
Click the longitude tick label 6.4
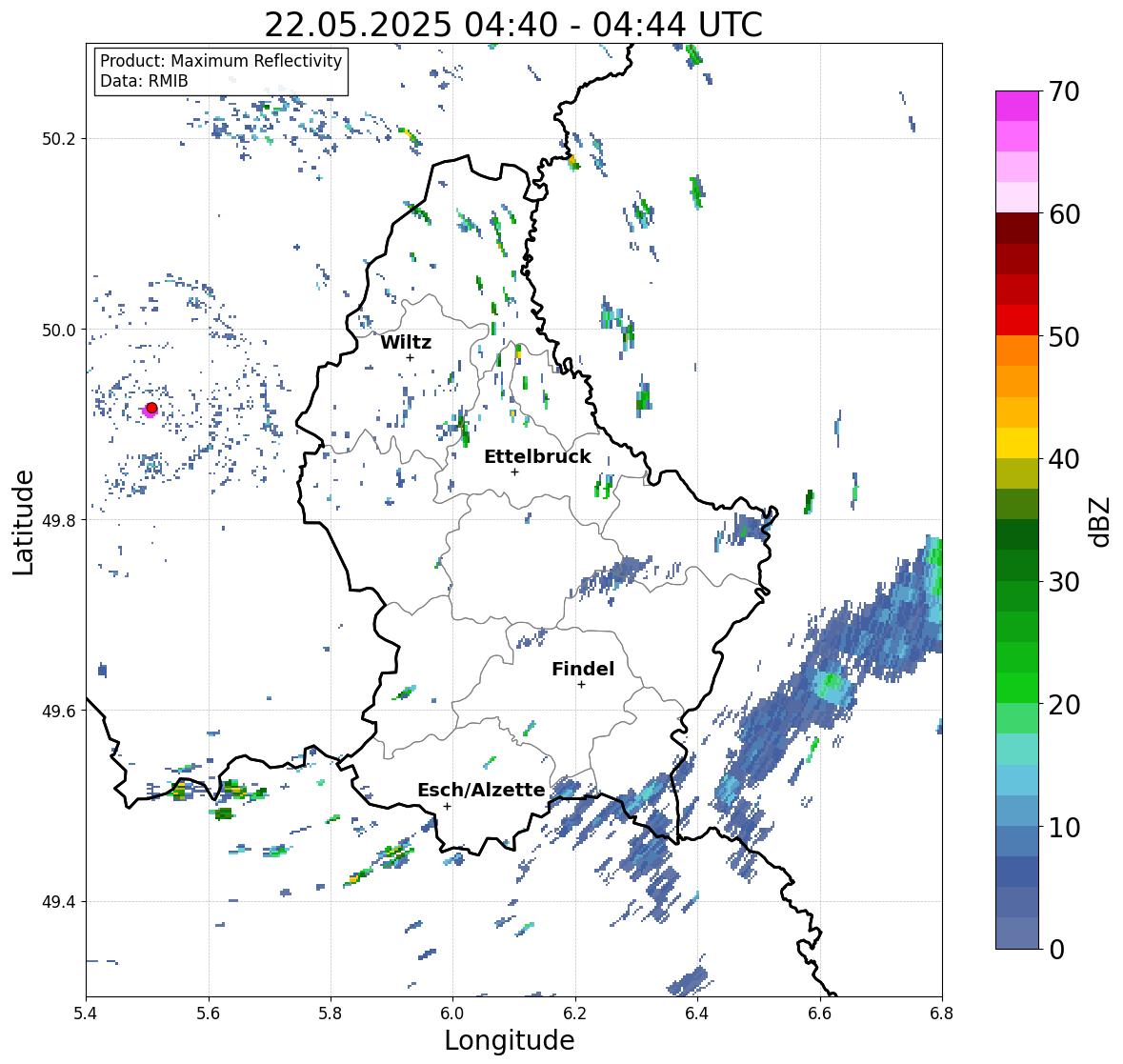tap(697, 1013)
